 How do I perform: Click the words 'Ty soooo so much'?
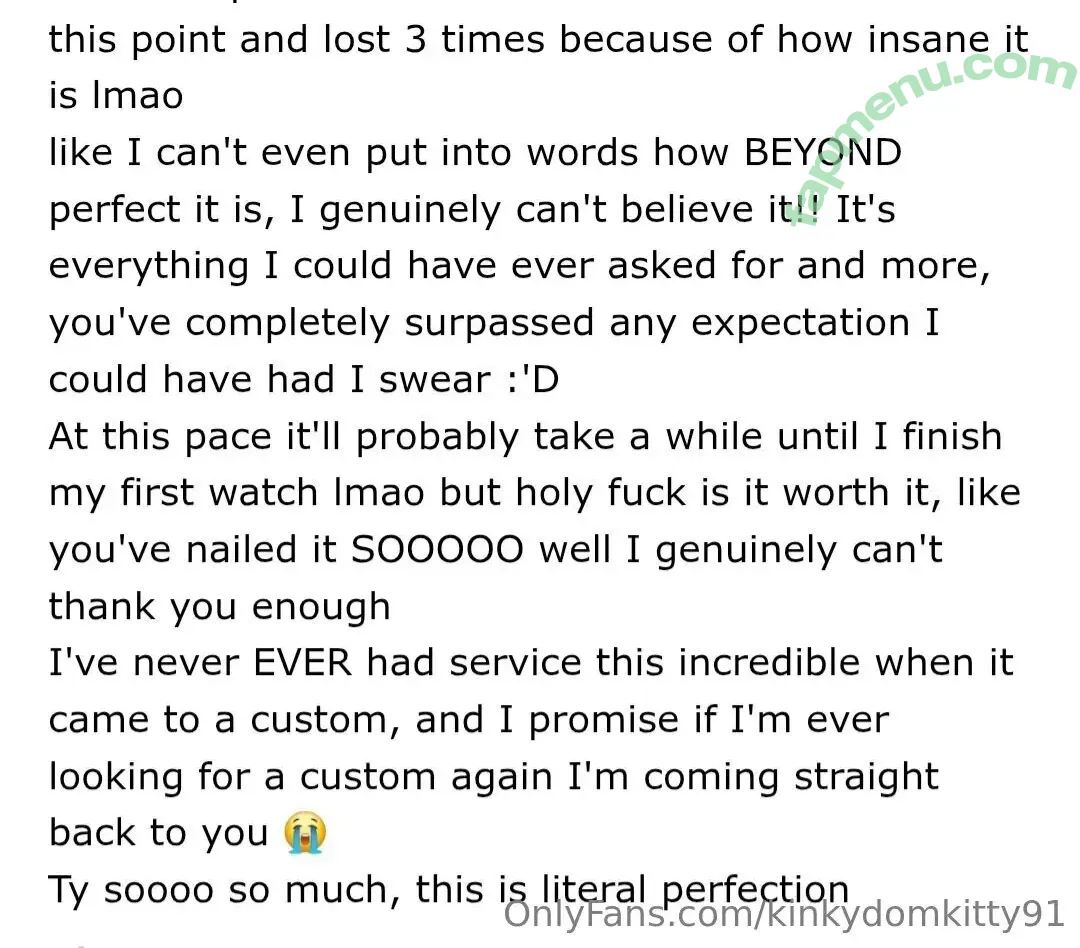(219, 890)
